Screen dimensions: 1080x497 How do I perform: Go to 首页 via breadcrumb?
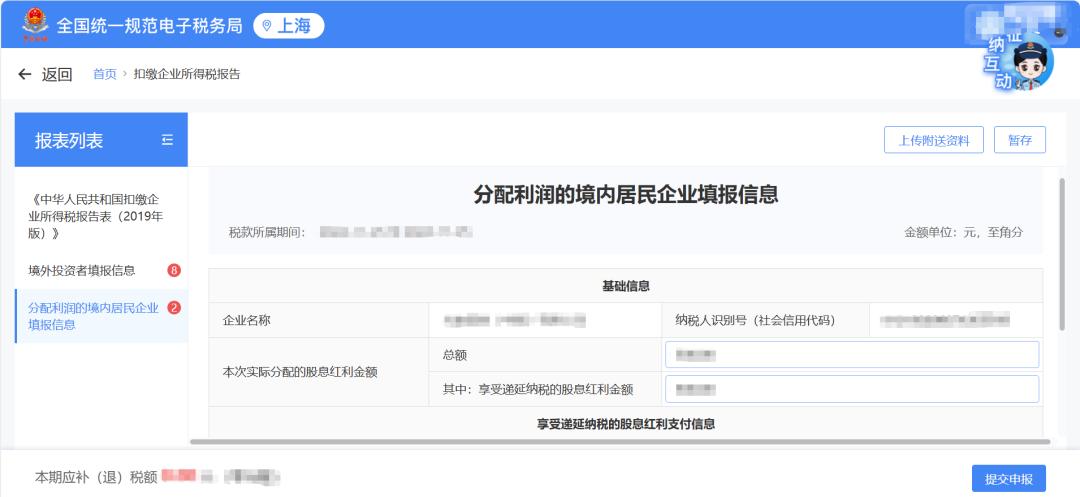point(104,74)
